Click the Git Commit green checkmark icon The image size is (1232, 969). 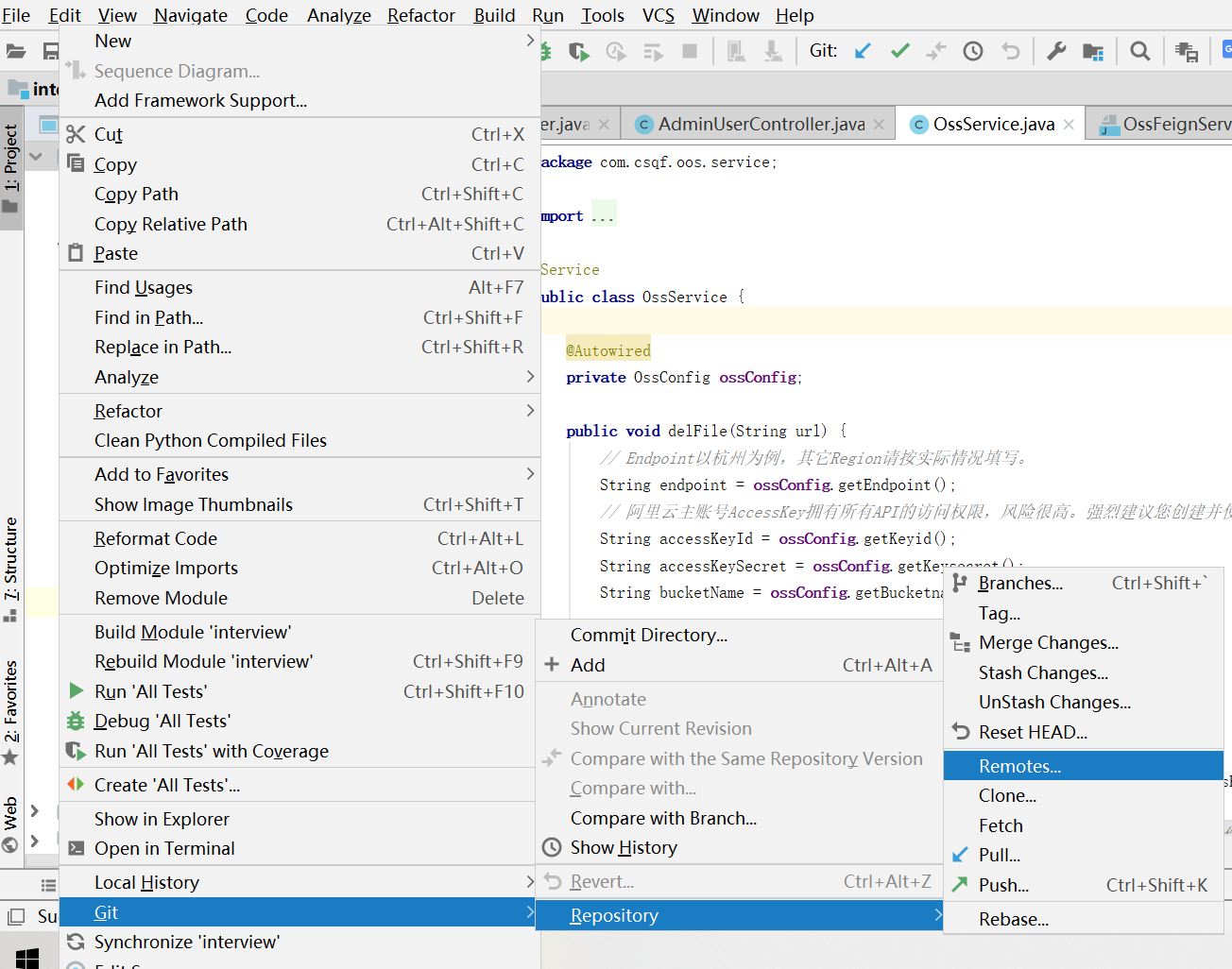(899, 51)
